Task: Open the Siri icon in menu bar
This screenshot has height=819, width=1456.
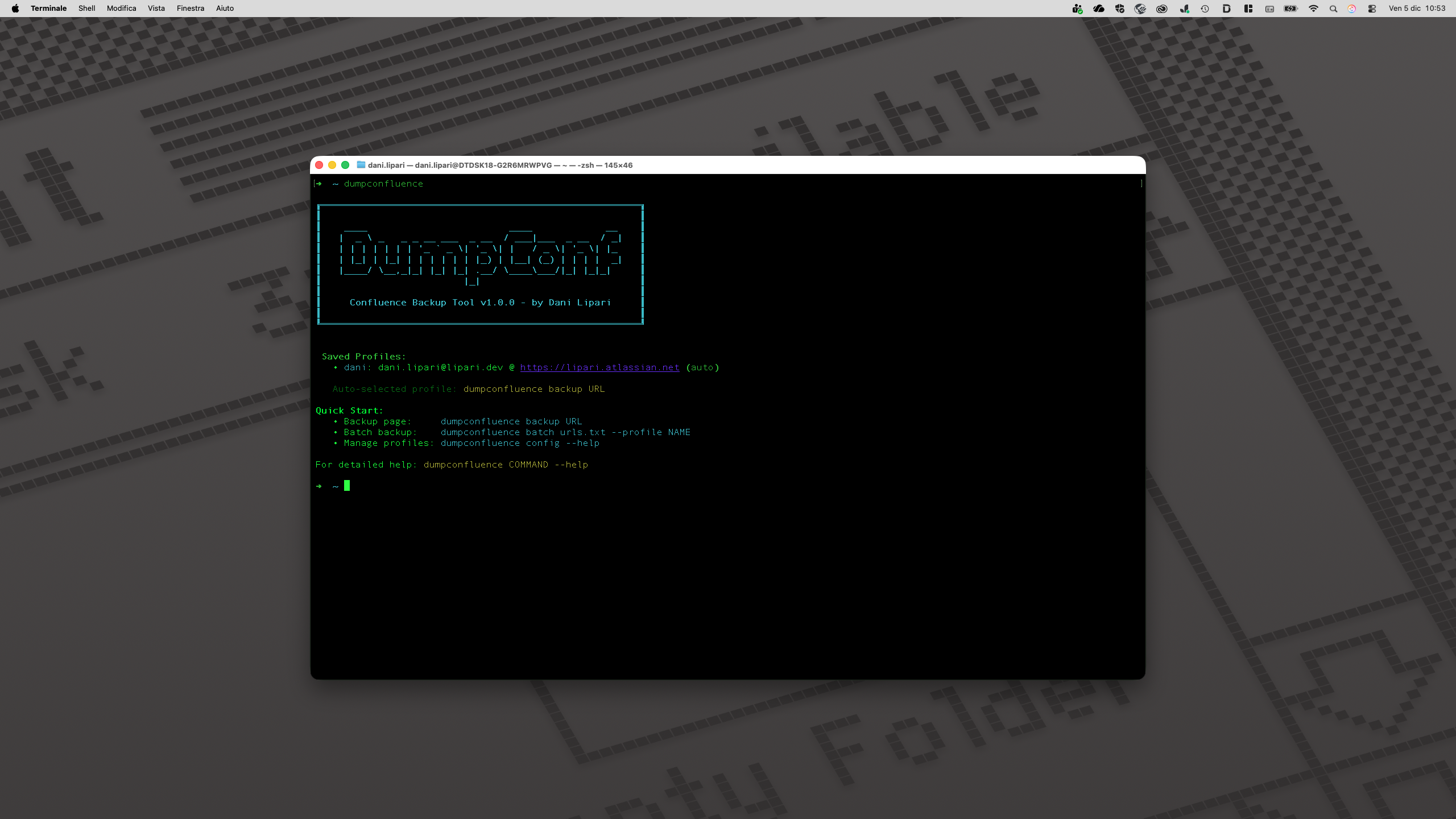Action: coord(1351,9)
